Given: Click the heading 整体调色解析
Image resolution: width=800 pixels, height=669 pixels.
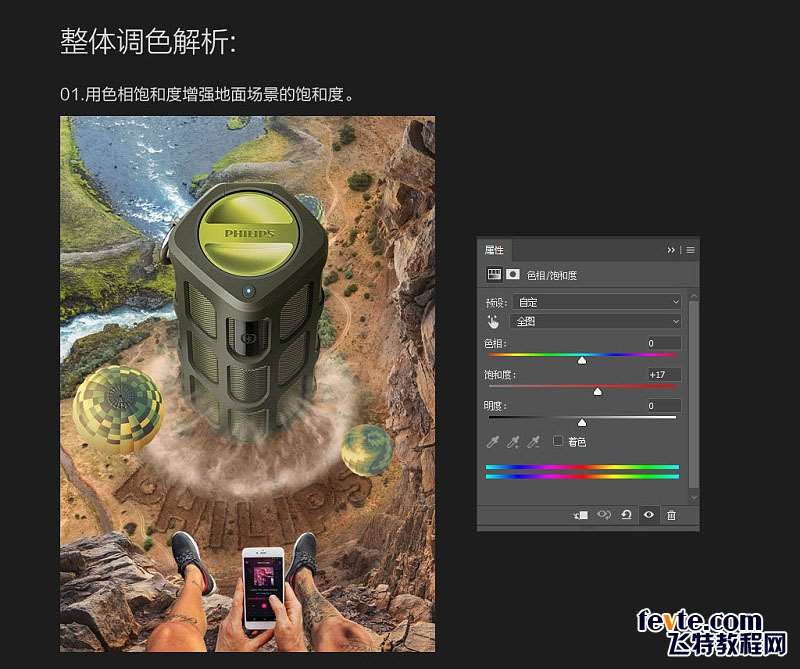Looking at the screenshot, I should coord(148,41).
